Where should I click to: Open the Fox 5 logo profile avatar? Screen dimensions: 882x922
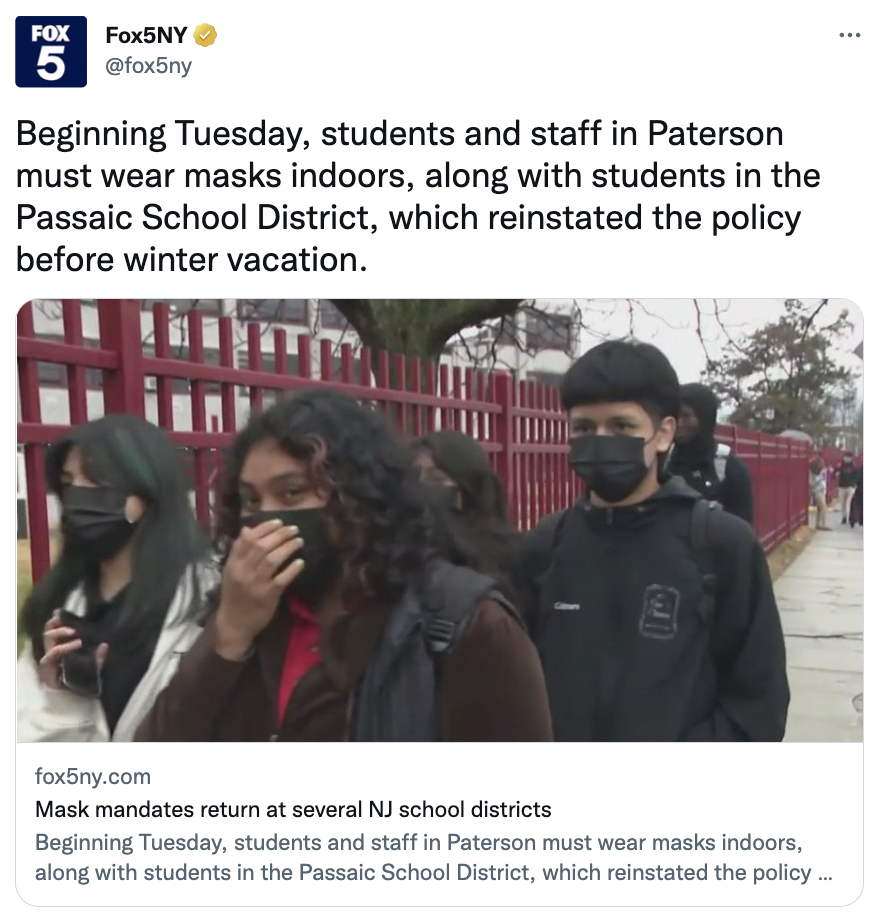click(x=51, y=52)
